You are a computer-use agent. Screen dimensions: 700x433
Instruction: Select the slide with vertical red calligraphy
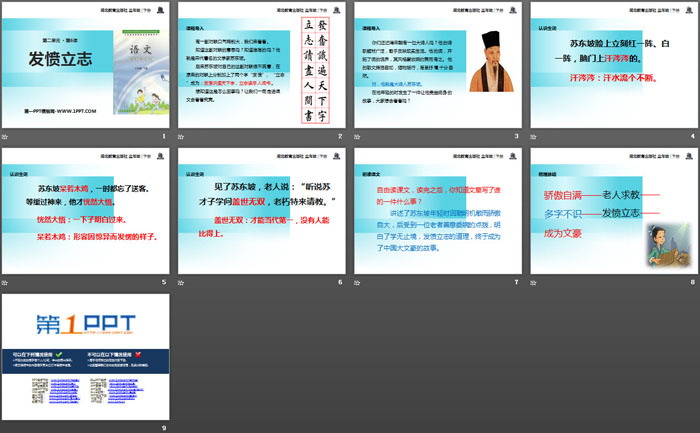(262, 66)
